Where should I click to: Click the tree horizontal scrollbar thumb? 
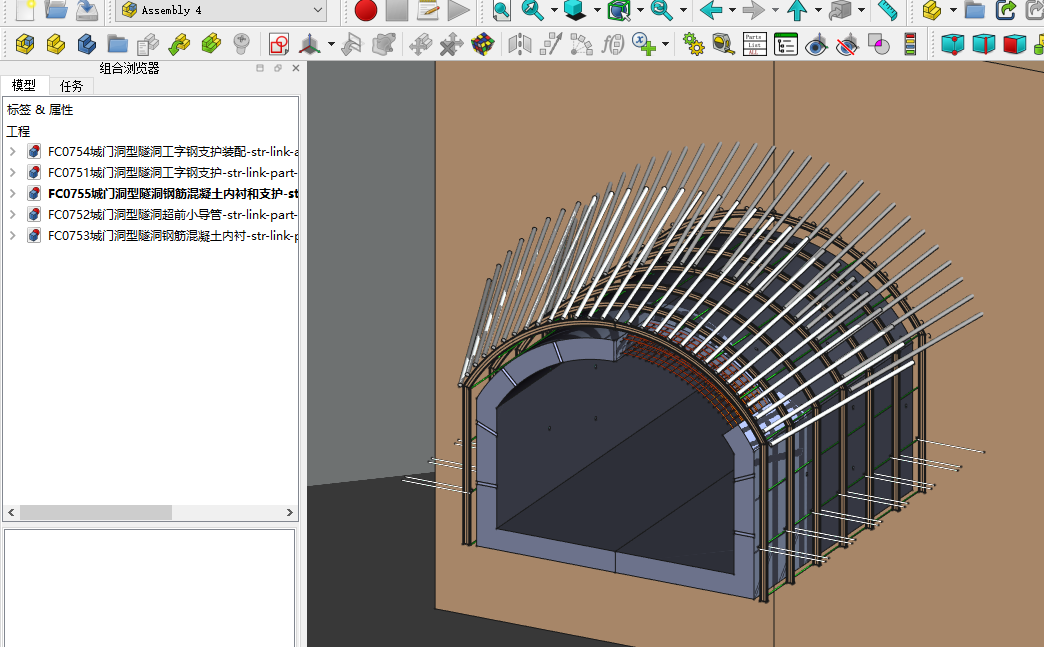(x=95, y=512)
